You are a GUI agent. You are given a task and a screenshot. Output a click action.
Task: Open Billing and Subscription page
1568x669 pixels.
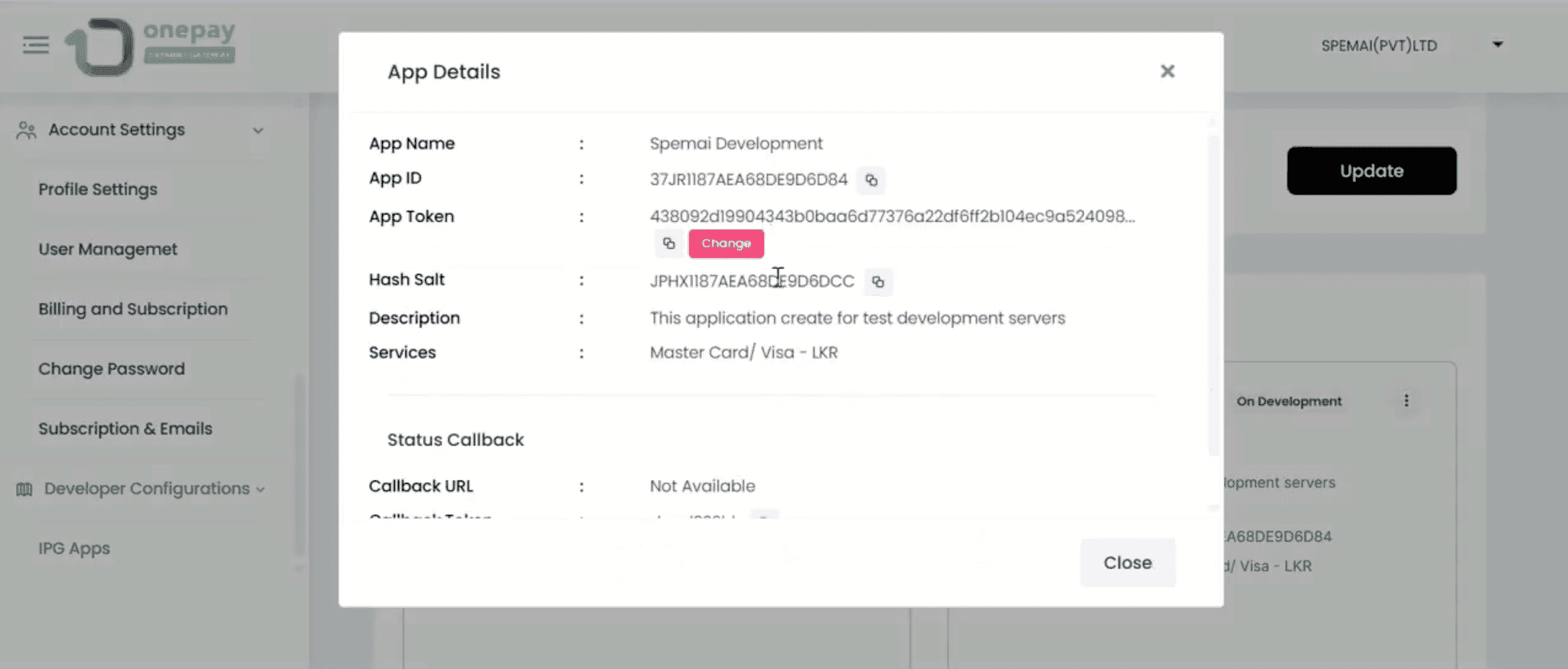133,308
